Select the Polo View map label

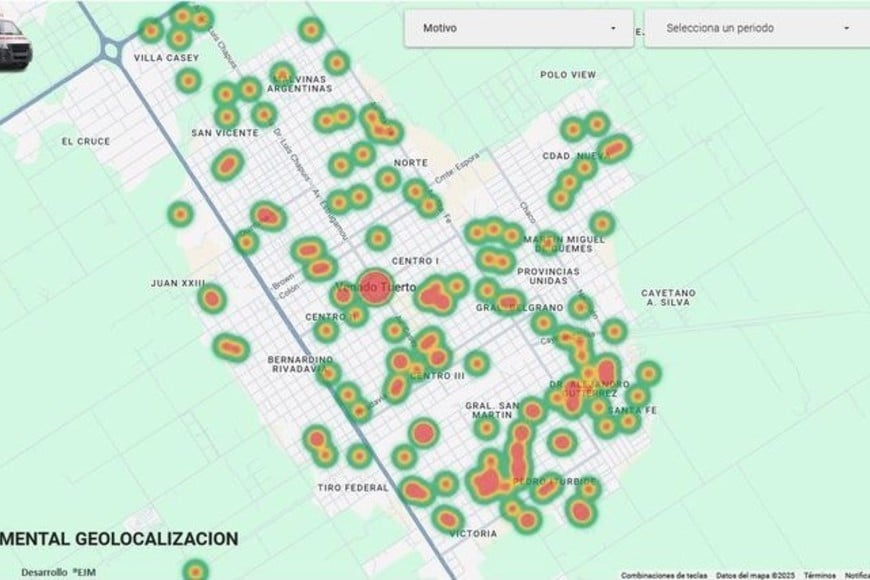pos(567,75)
